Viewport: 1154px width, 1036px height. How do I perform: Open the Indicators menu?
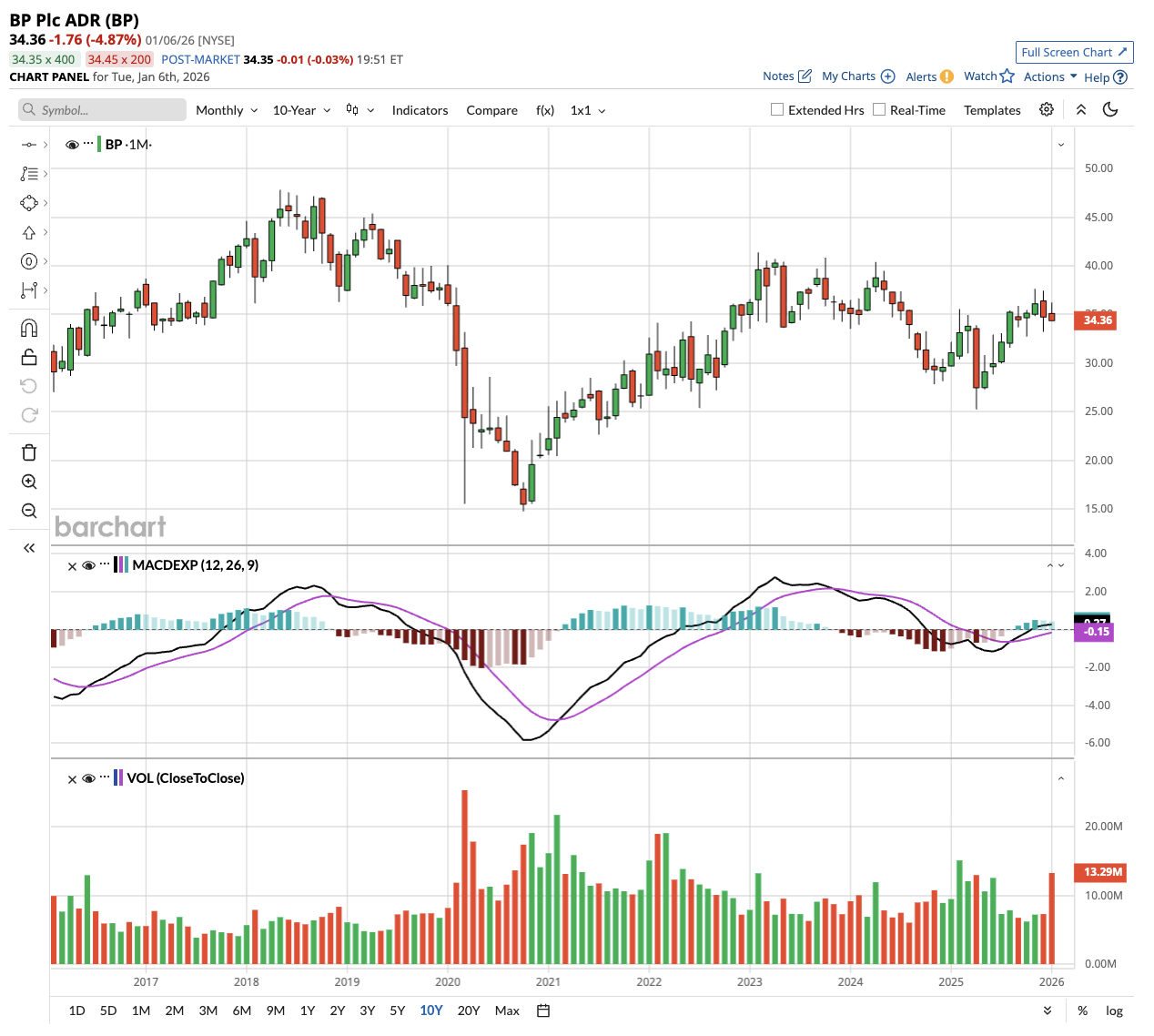[x=420, y=110]
